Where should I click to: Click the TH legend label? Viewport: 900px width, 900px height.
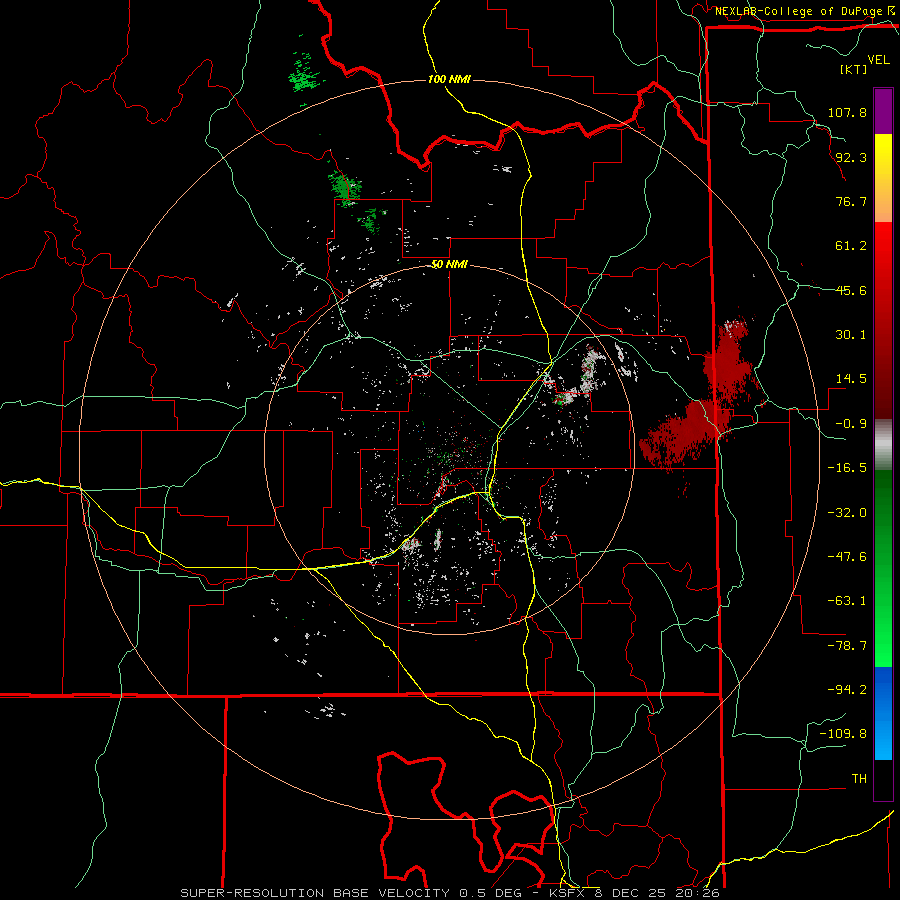pos(859,779)
